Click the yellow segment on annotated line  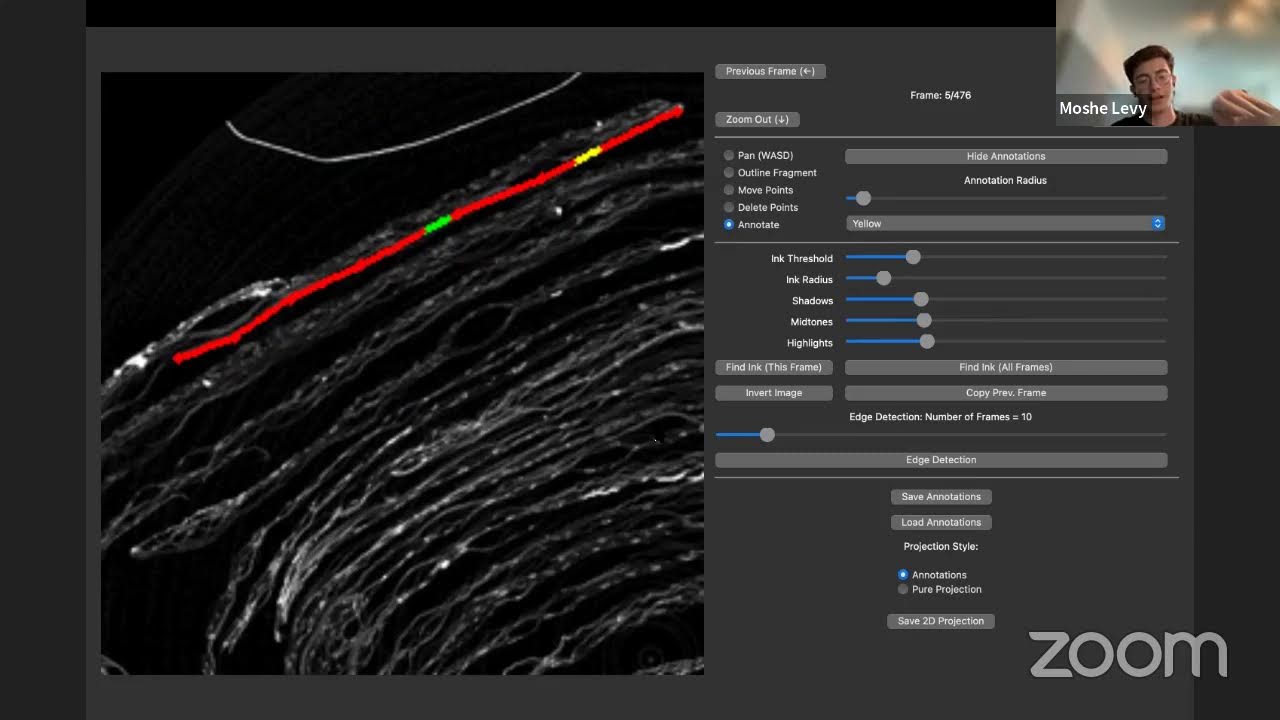(587, 156)
